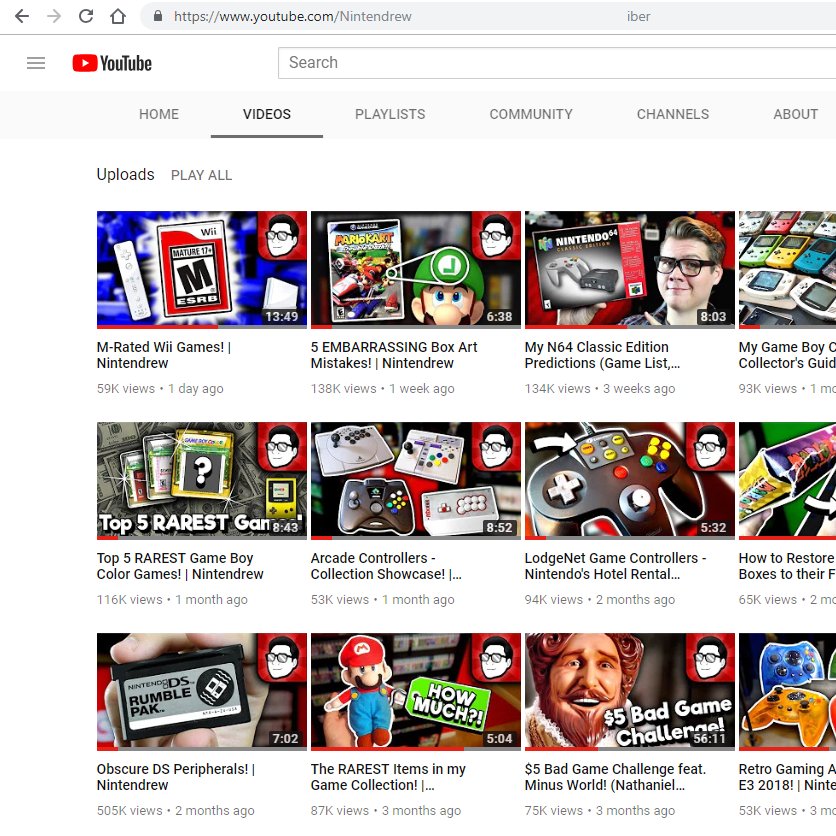Image resolution: width=836 pixels, height=836 pixels.
Task: Open the LodgeNet controller thumbnail
Action: [630, 481]
